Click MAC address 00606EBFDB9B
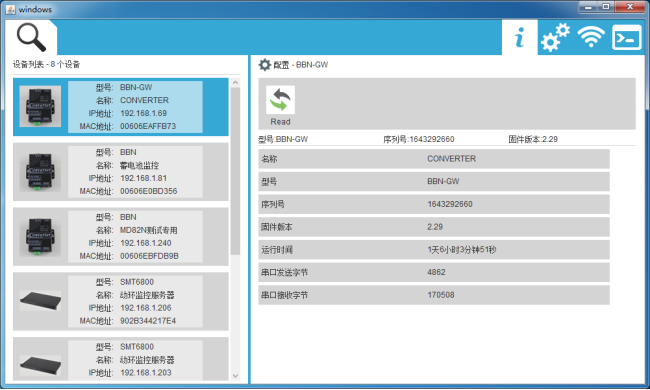The width and height of the screenshot is (650, 390). [x=149, y=256]
